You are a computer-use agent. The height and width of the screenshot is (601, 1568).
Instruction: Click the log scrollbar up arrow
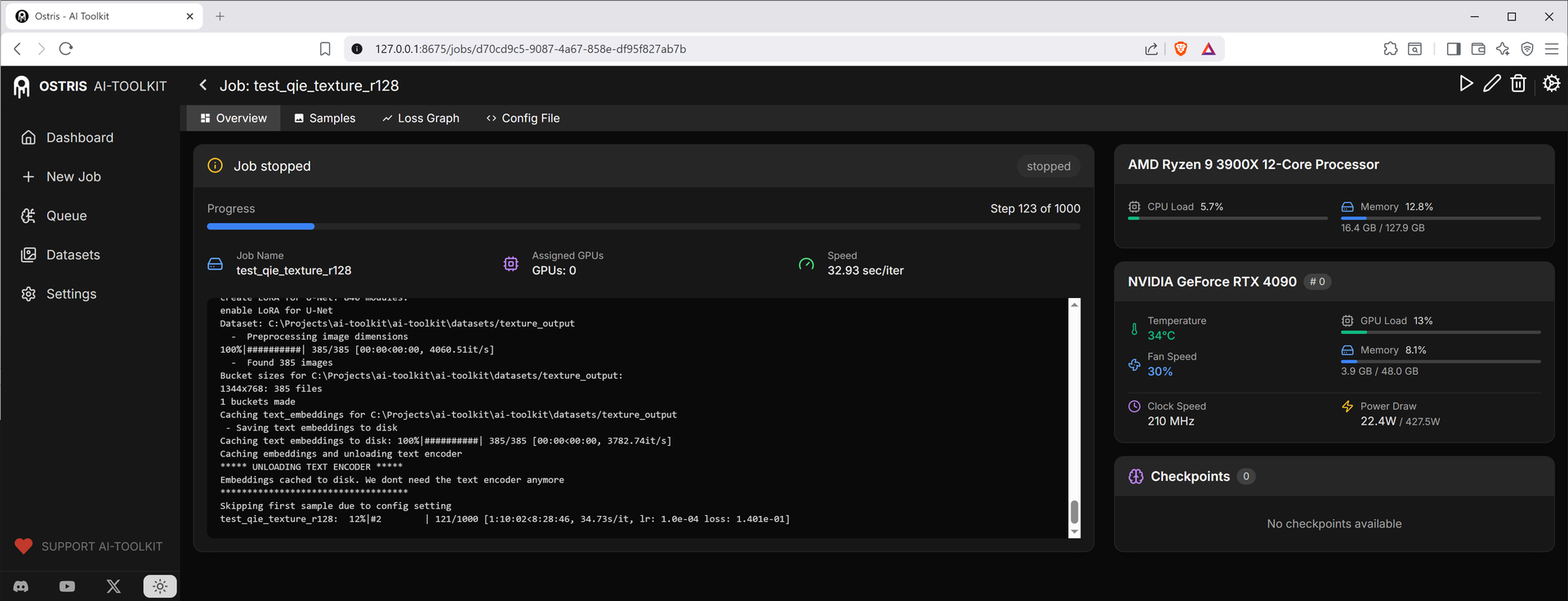1075,305
